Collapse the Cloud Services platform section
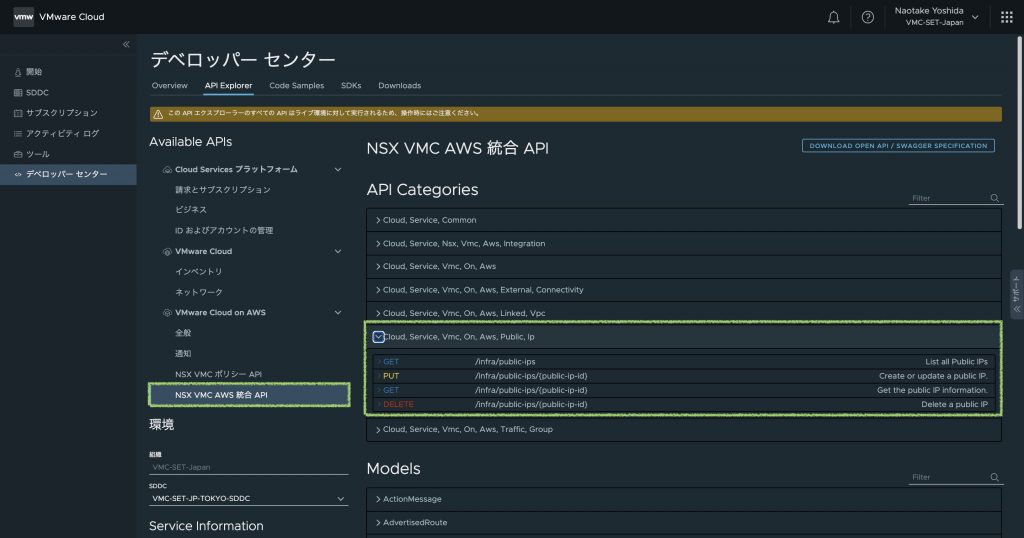This screenshot has height=538, width=1024. click(338, 170)
